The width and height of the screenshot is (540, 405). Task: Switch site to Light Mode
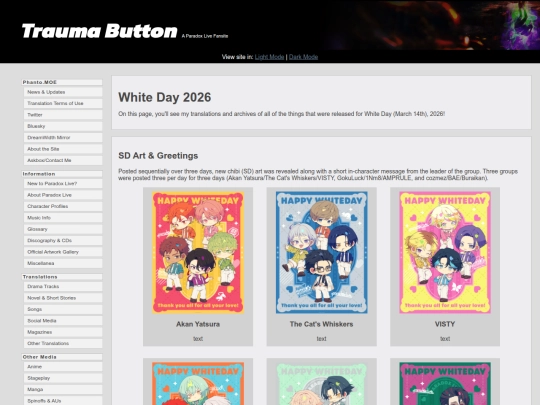(269, 57)
